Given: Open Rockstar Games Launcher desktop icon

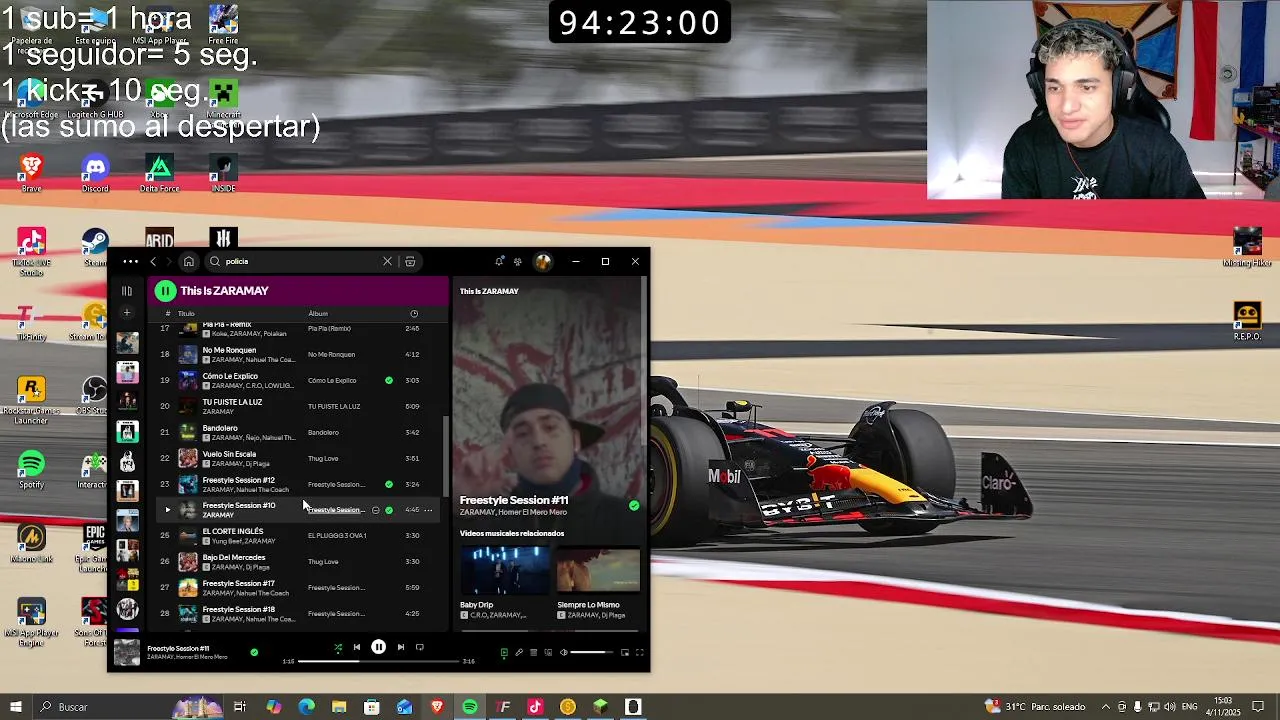Looking at the screenshot, I should pos(31,399).
